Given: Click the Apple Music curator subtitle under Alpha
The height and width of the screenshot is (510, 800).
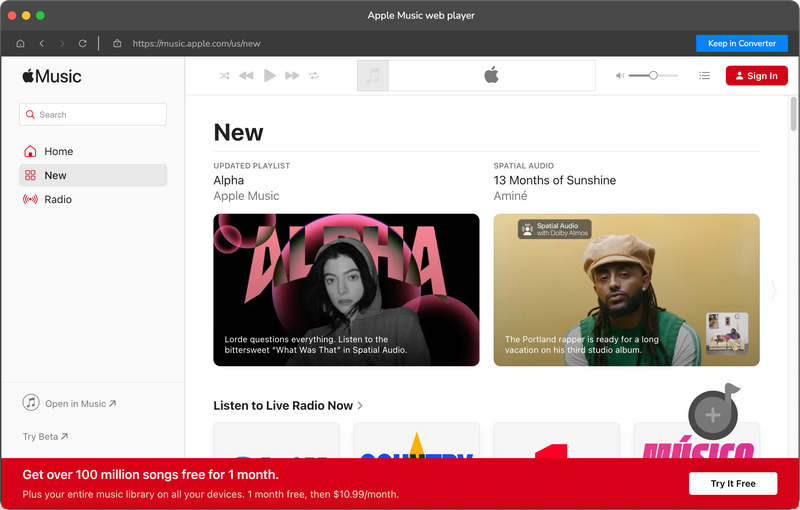Looking at the screenshot, I should 246,196.
